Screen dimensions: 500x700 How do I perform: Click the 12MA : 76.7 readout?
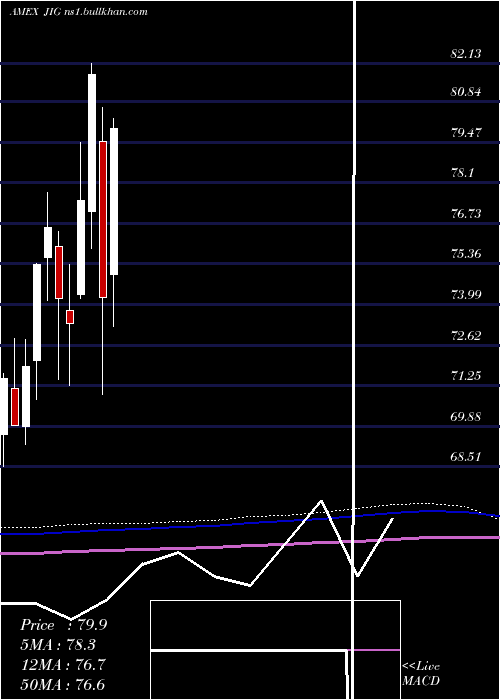(63, 665)
